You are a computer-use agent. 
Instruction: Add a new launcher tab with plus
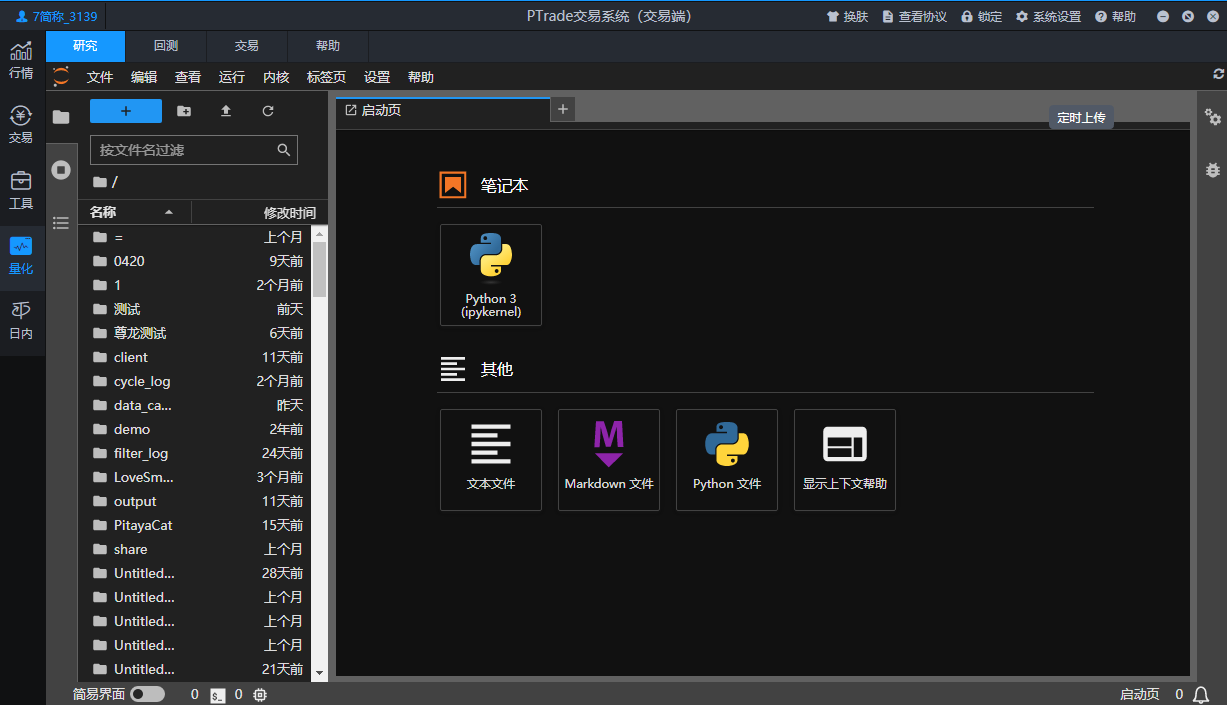tap(563, 110)
